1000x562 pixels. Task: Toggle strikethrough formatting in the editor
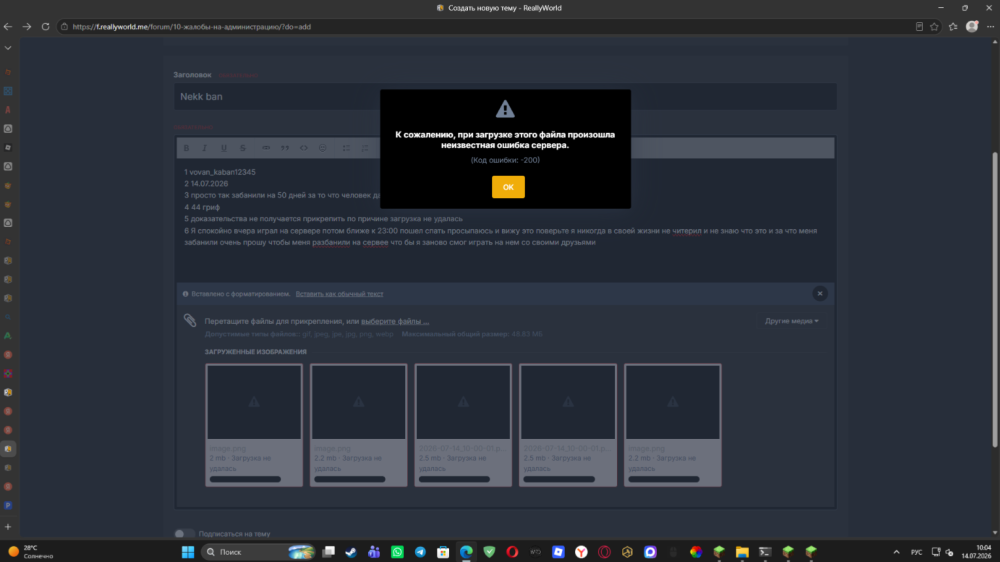[x=242, y=148]
